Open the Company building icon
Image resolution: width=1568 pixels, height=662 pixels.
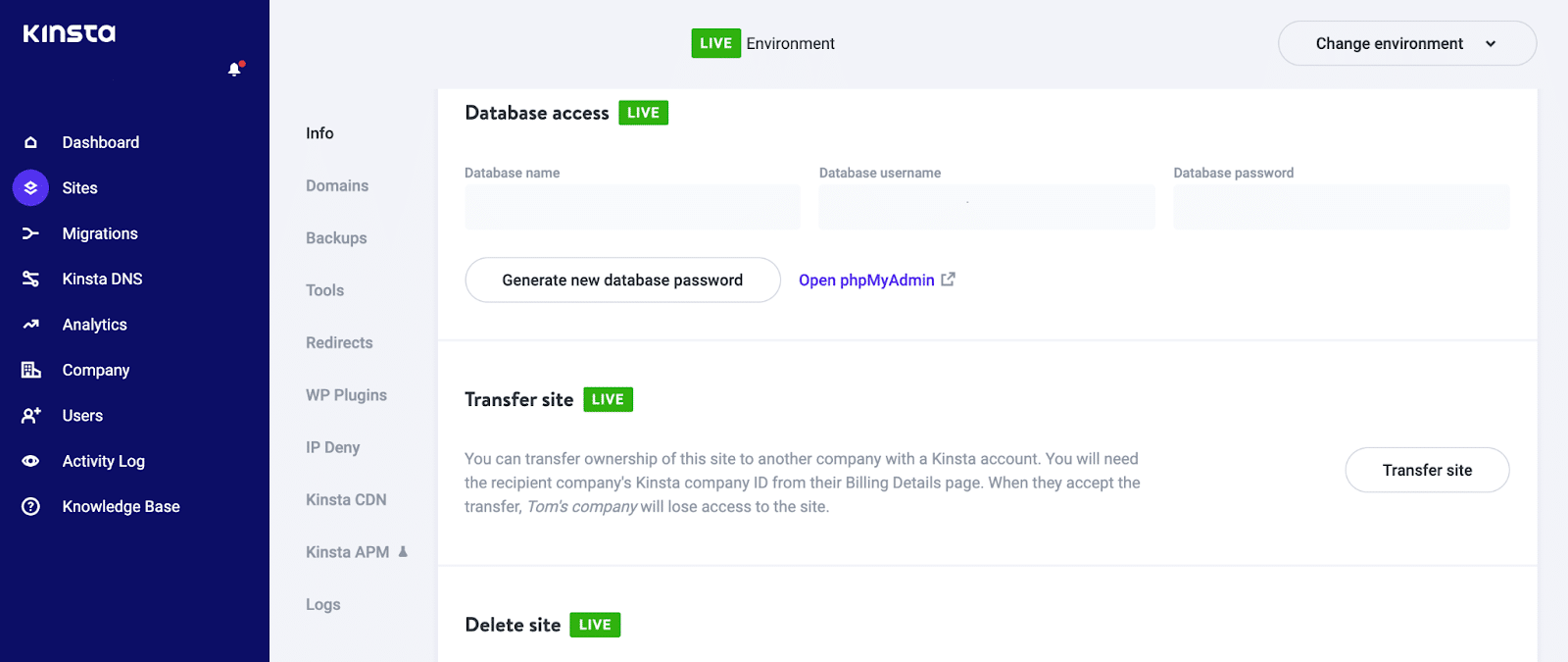point(30,370)
